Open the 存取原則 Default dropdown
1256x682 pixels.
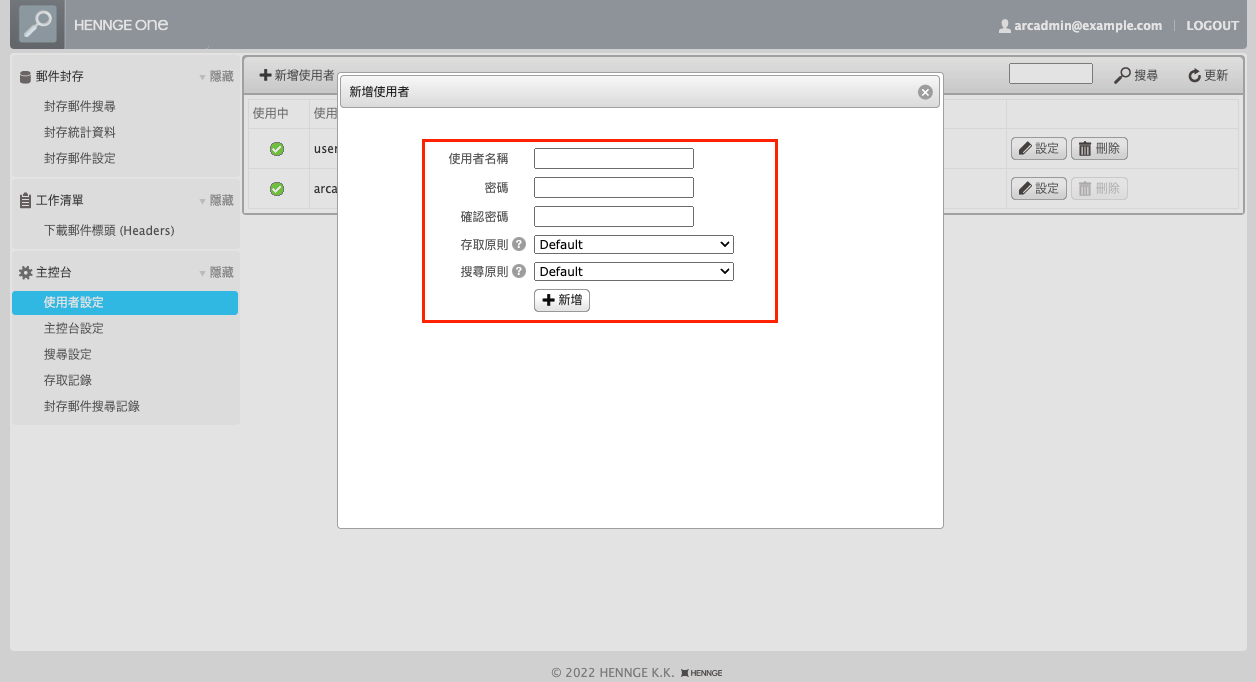634,244
